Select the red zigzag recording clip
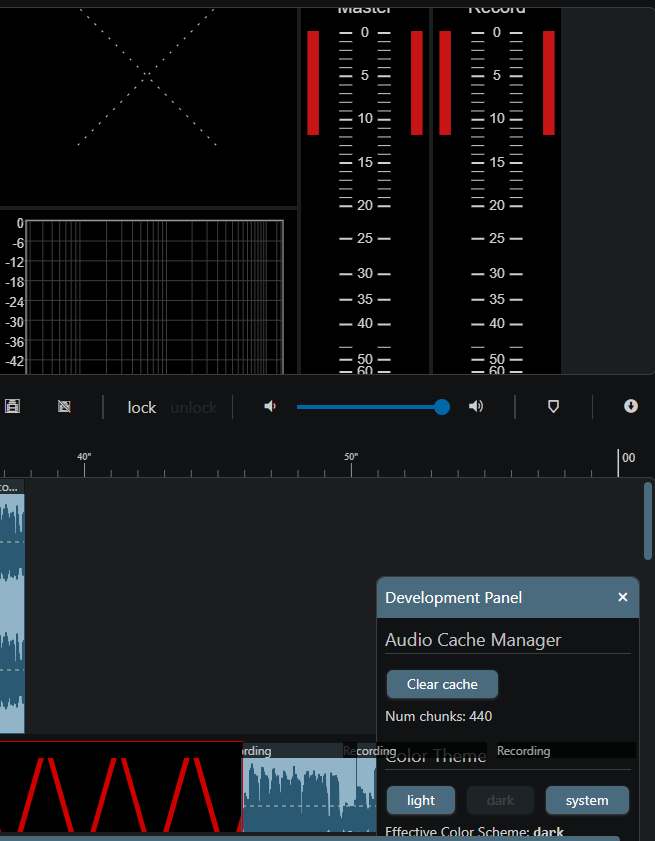This screenshot has height=841, width=655. point(121,786)
